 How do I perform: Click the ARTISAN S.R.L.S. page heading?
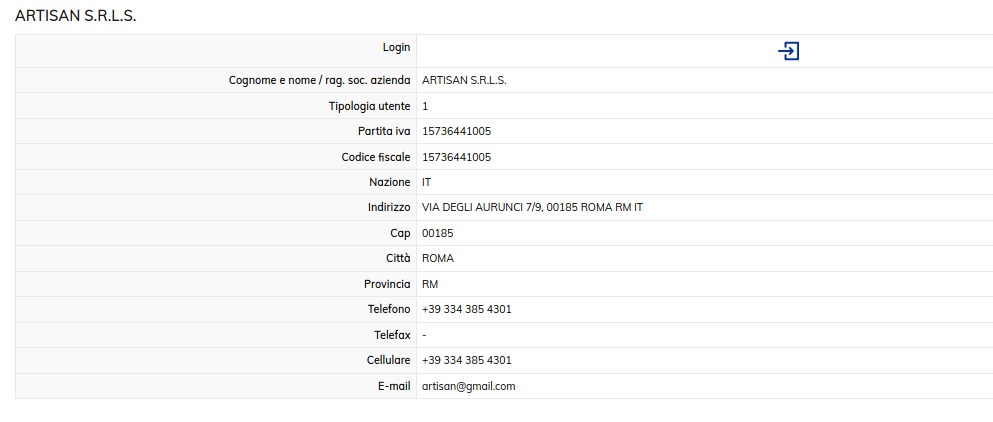(x=76, y=16)
